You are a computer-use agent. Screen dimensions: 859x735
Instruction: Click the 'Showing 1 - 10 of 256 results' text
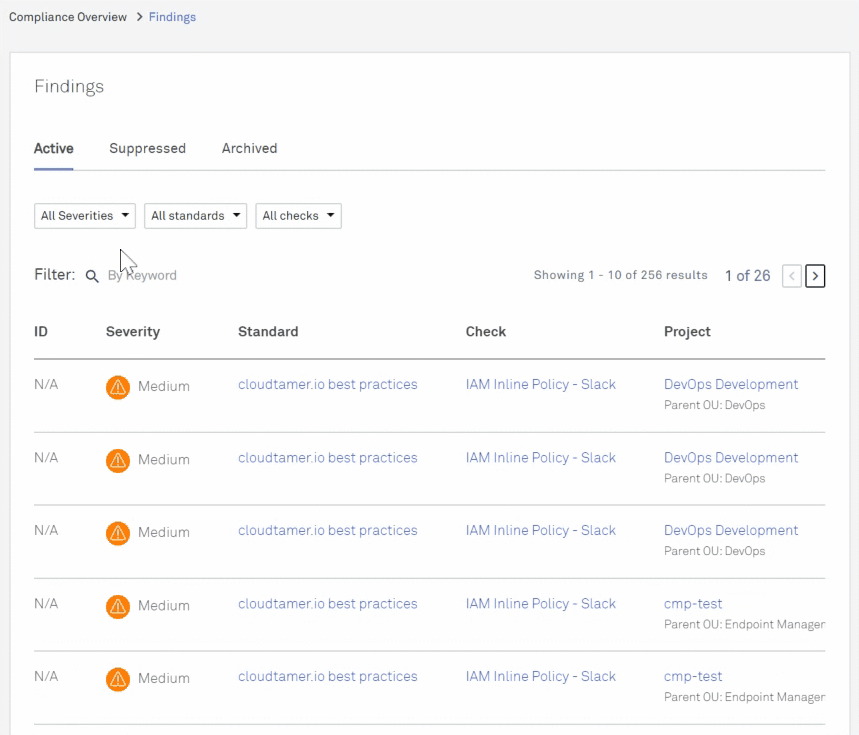click(x=621, y=275)
